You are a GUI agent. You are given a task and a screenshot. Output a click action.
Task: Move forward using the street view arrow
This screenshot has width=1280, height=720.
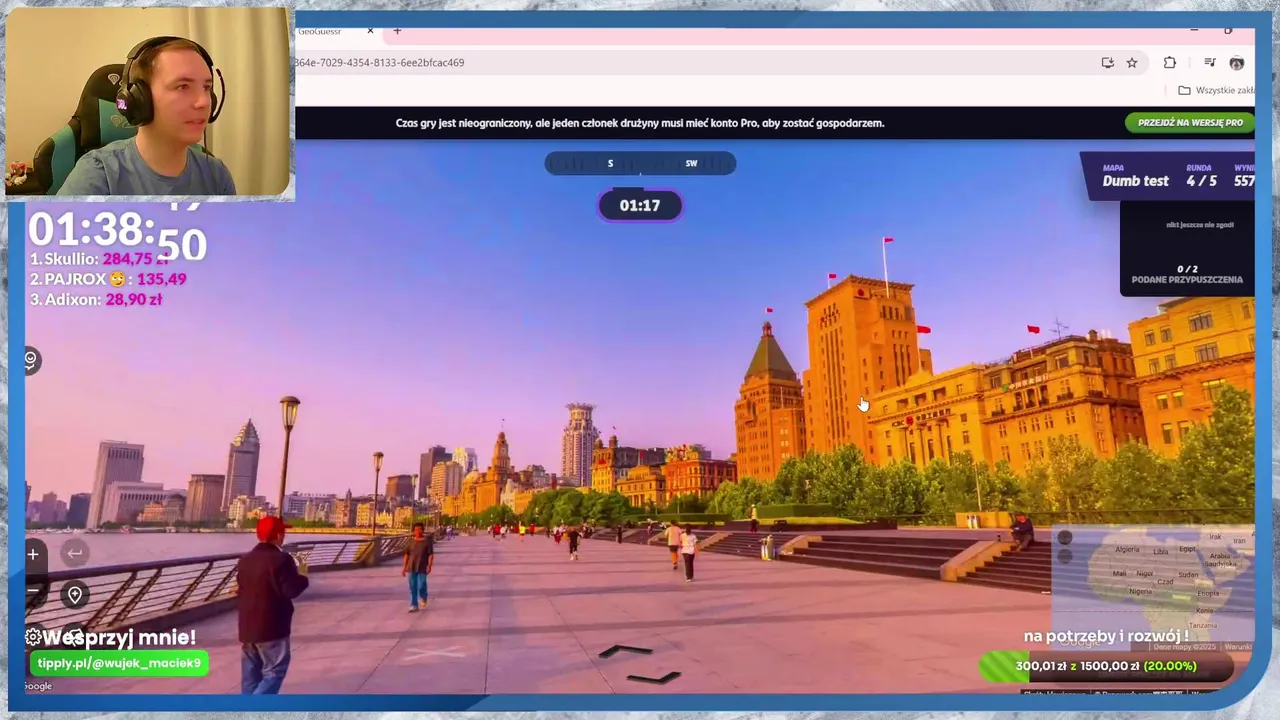tap(626, 652)
